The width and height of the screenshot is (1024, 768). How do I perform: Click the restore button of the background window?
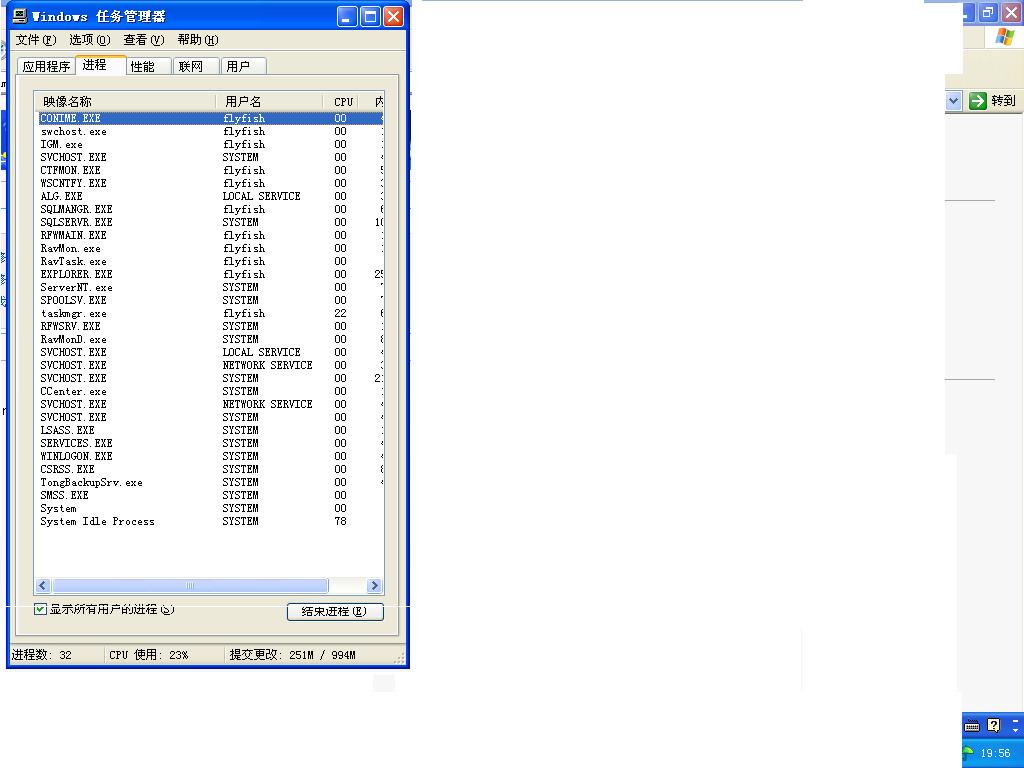988,12
